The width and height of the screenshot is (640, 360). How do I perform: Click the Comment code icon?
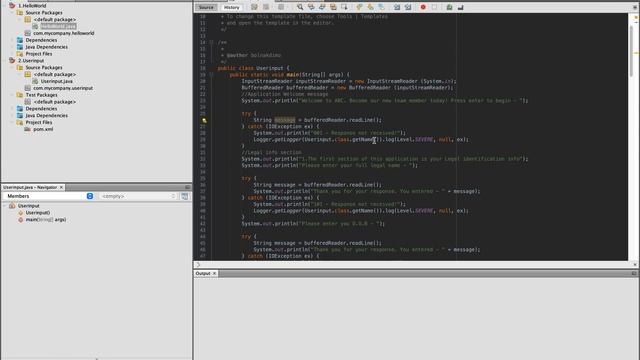(449, 7)
